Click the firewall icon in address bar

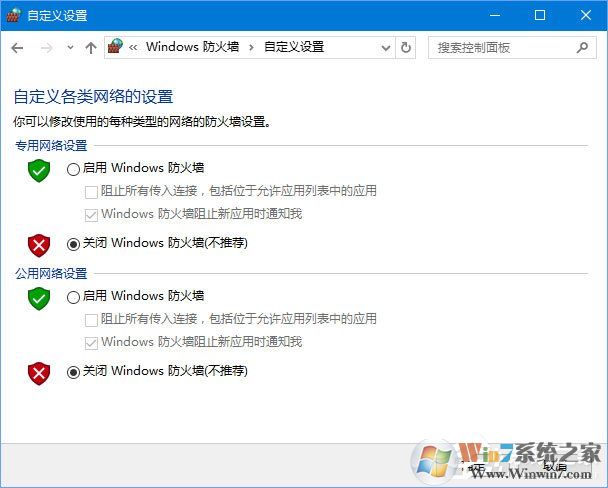point(115,46)
